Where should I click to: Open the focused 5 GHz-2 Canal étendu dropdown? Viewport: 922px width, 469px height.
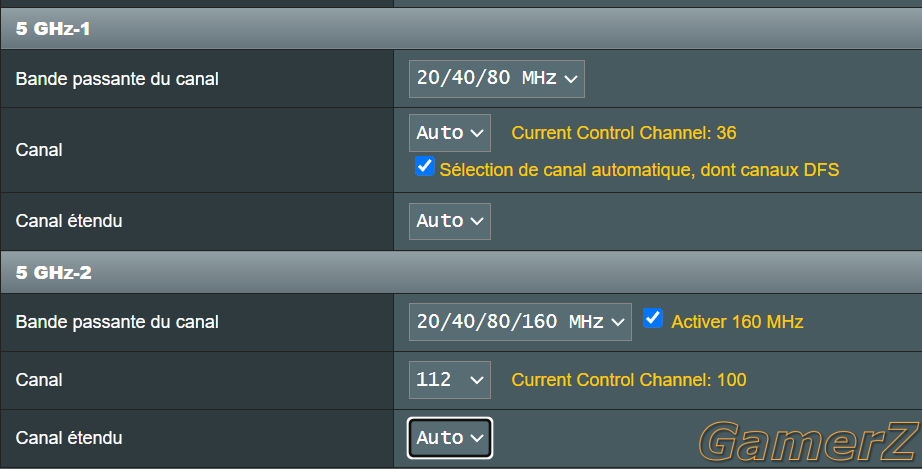(x=450, y=438)
